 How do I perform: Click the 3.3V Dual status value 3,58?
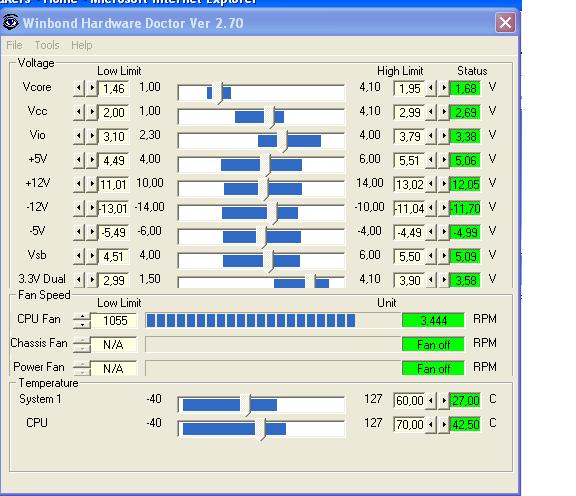click(x=465, y=280)
